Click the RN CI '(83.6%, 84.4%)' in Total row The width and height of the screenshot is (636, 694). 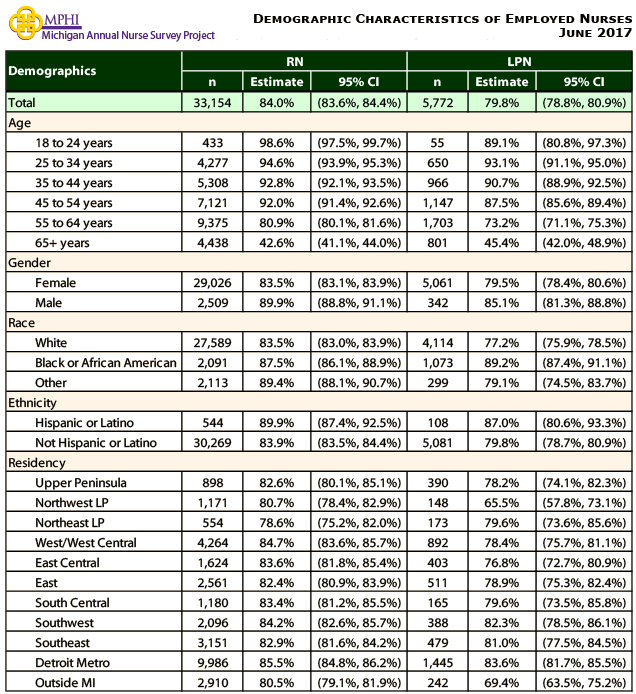(x=359, y=103)
